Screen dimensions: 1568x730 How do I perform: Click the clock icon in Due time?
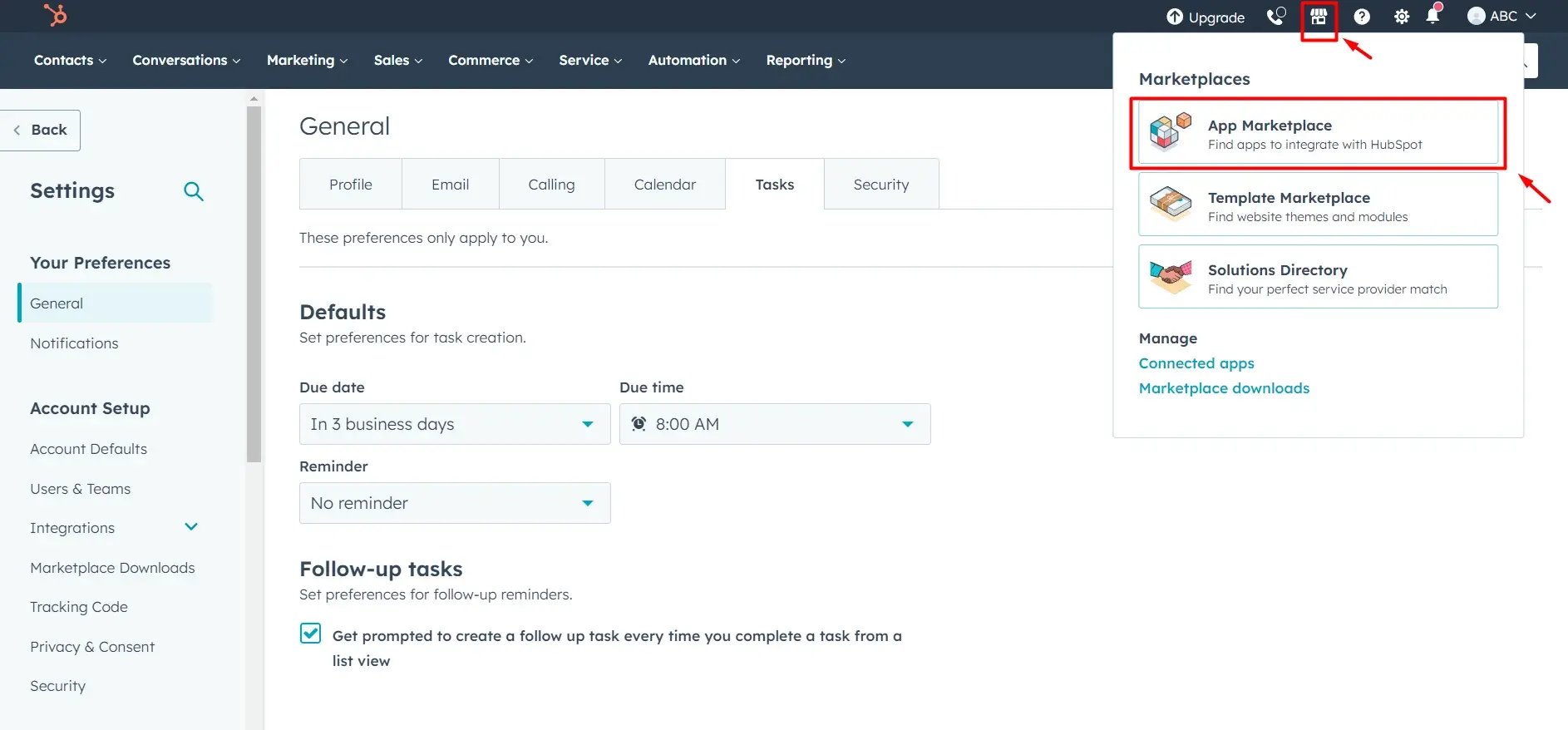click(x=639, y=424)
